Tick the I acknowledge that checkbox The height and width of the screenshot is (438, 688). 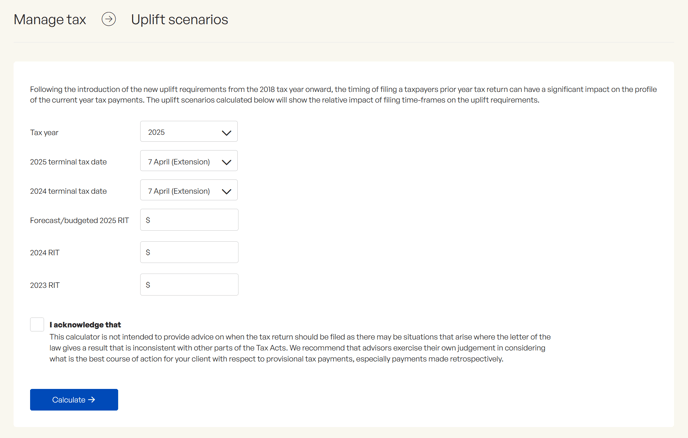(37, 325)
